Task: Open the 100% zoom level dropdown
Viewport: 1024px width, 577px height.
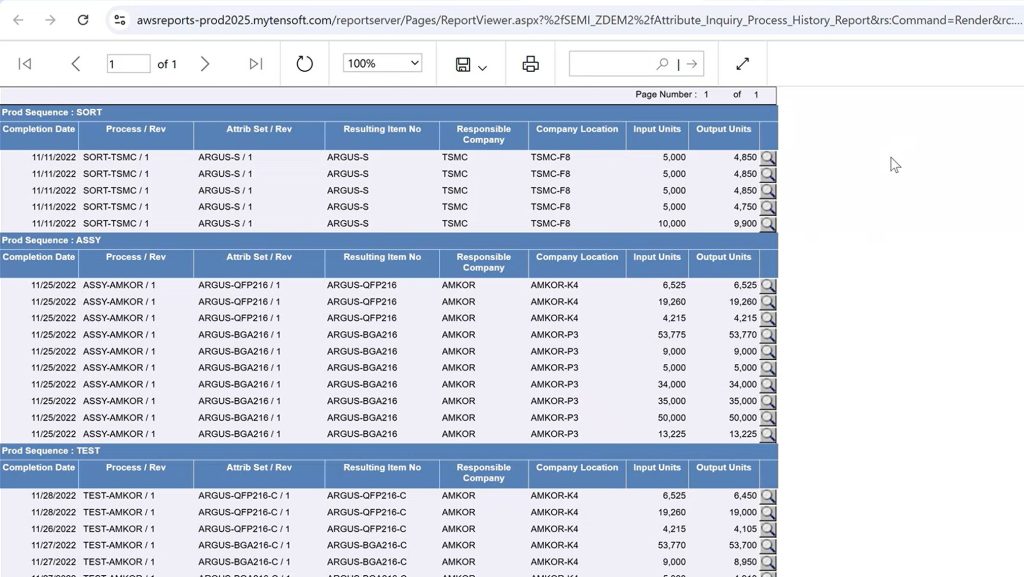Action: [381, 63]
